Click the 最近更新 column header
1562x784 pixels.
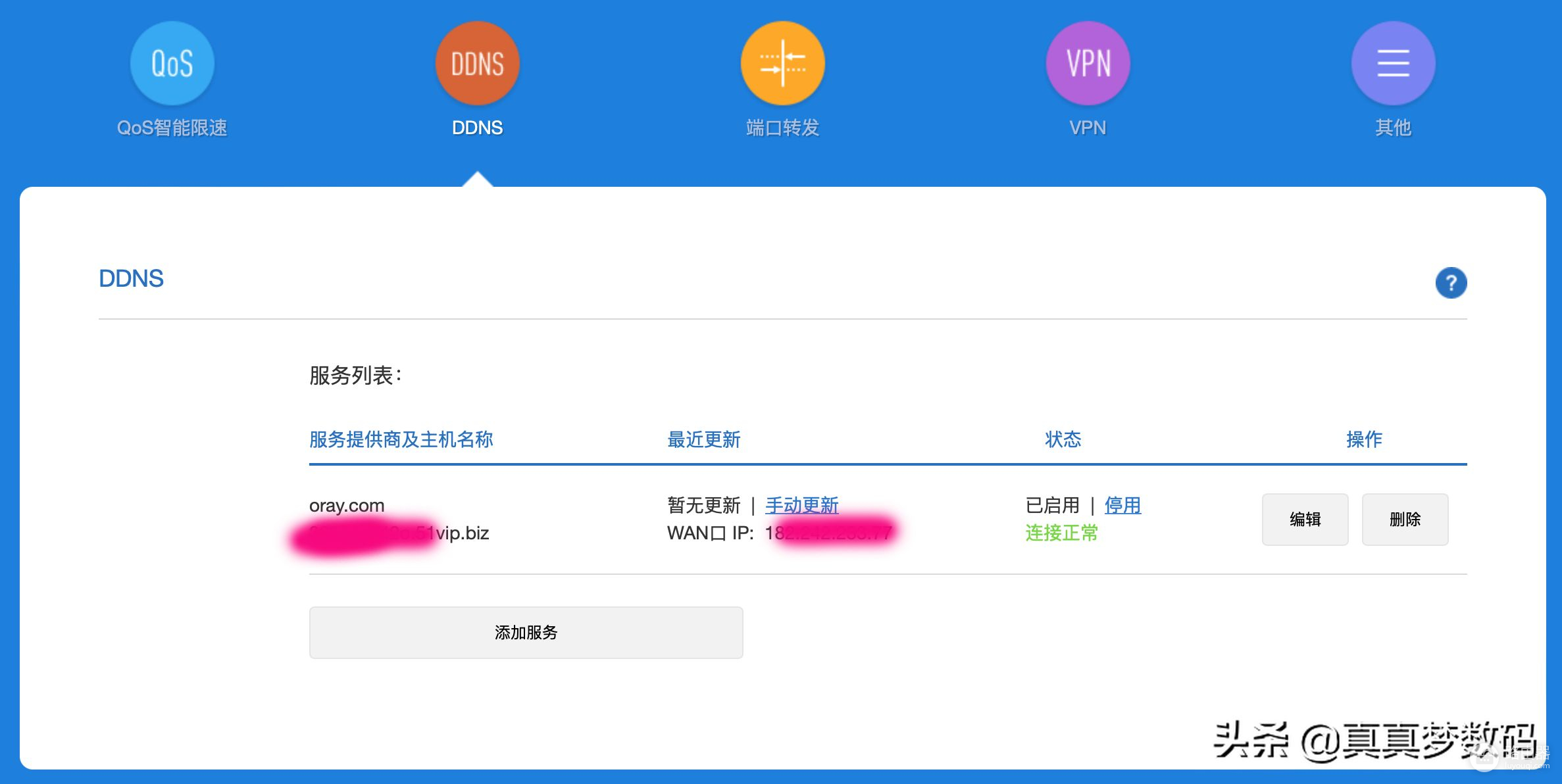pyautogui.click(x=703, y=439)
